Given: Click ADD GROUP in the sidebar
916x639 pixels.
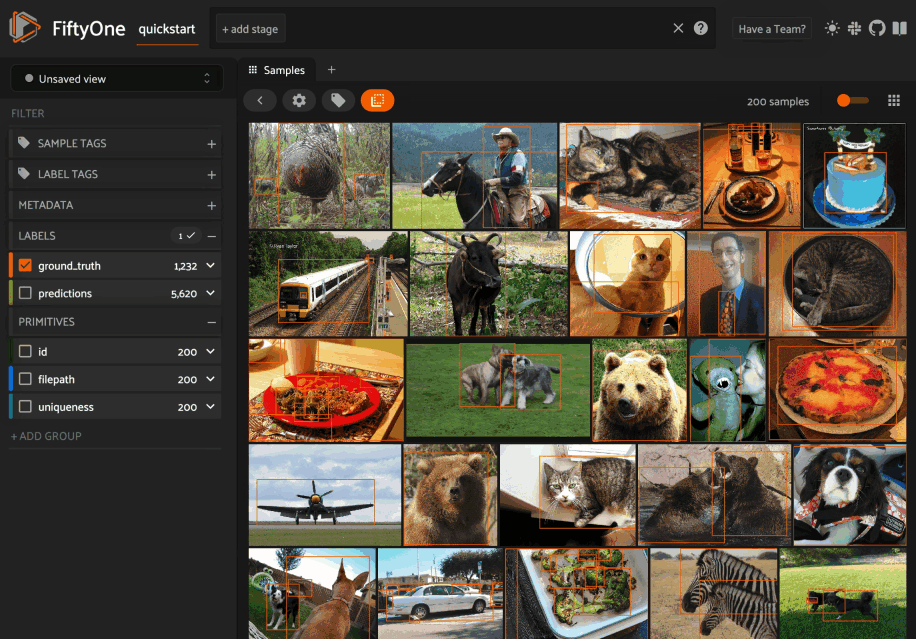Looking at the screenshot, I should pyautogui.click(x=46, y=436).
